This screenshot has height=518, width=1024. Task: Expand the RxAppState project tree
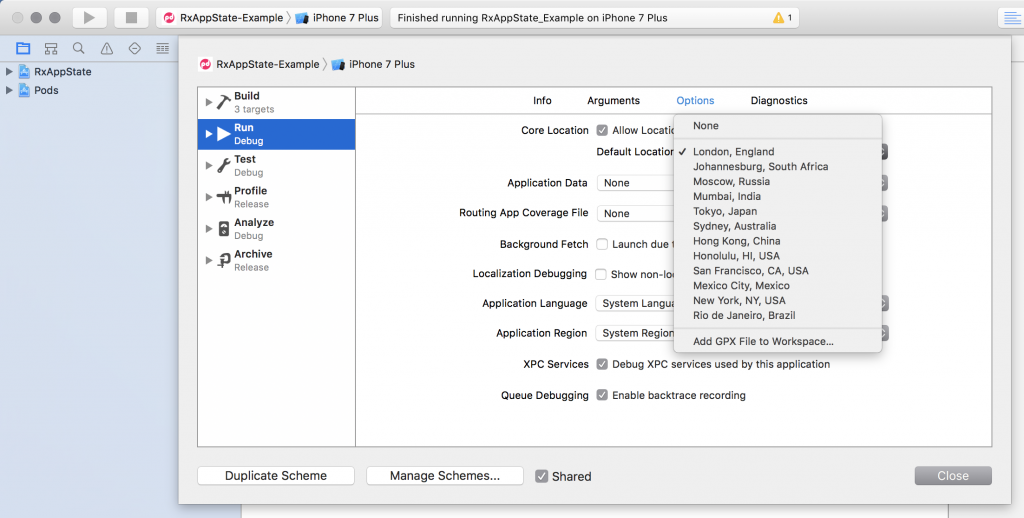pyautogui.click(x=9, y=72)
